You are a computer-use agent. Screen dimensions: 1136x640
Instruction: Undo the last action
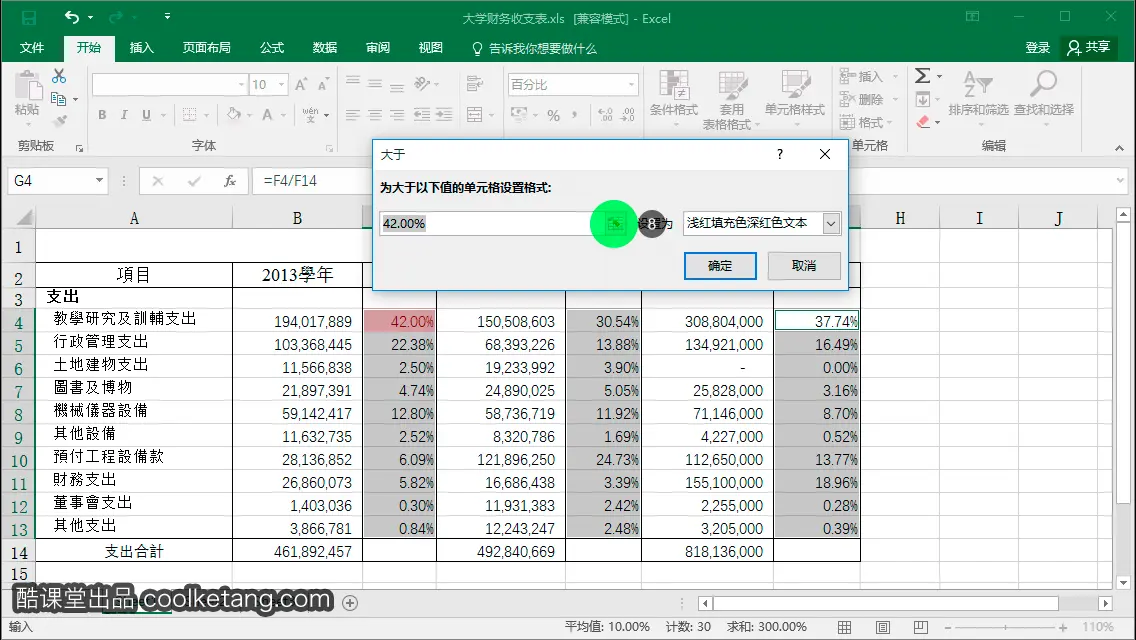72,17
